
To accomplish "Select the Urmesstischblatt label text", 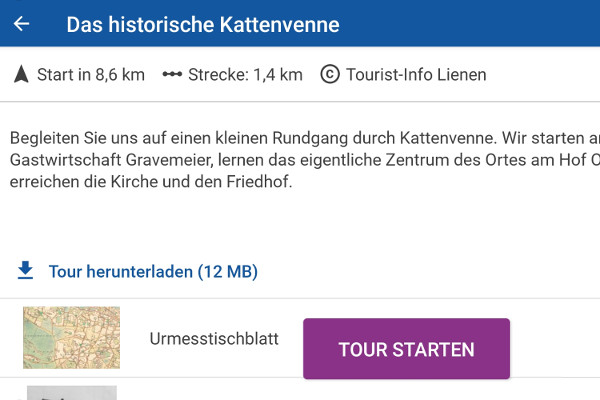I will [214, 339].
